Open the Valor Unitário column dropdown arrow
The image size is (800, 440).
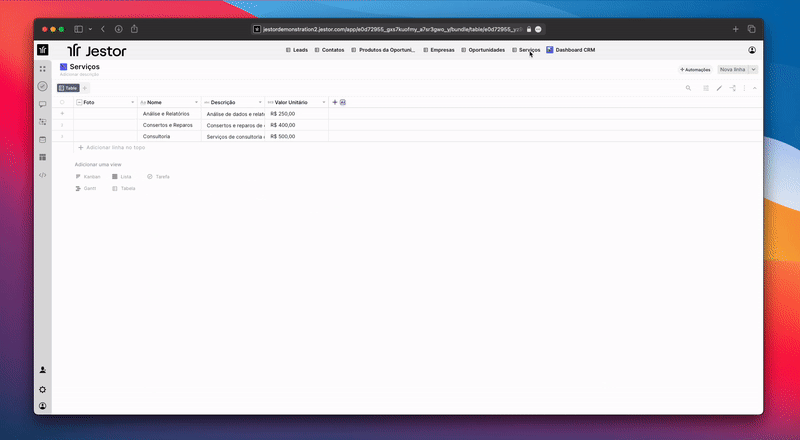click(324, 102)
